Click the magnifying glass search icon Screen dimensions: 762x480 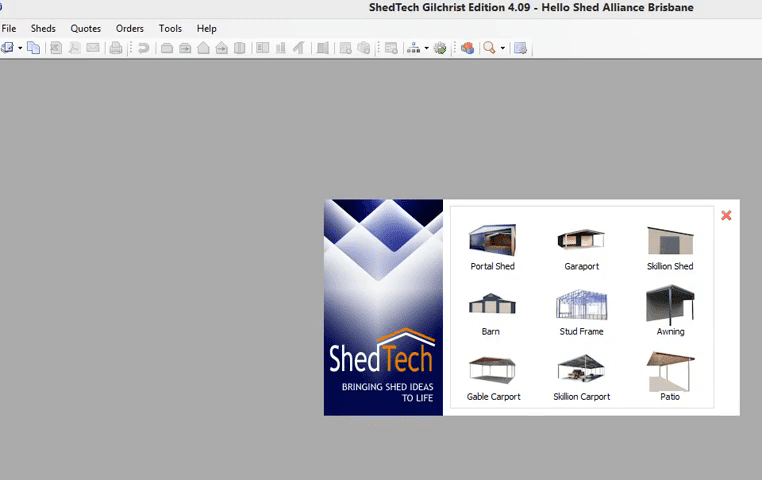tap(489, 48)
